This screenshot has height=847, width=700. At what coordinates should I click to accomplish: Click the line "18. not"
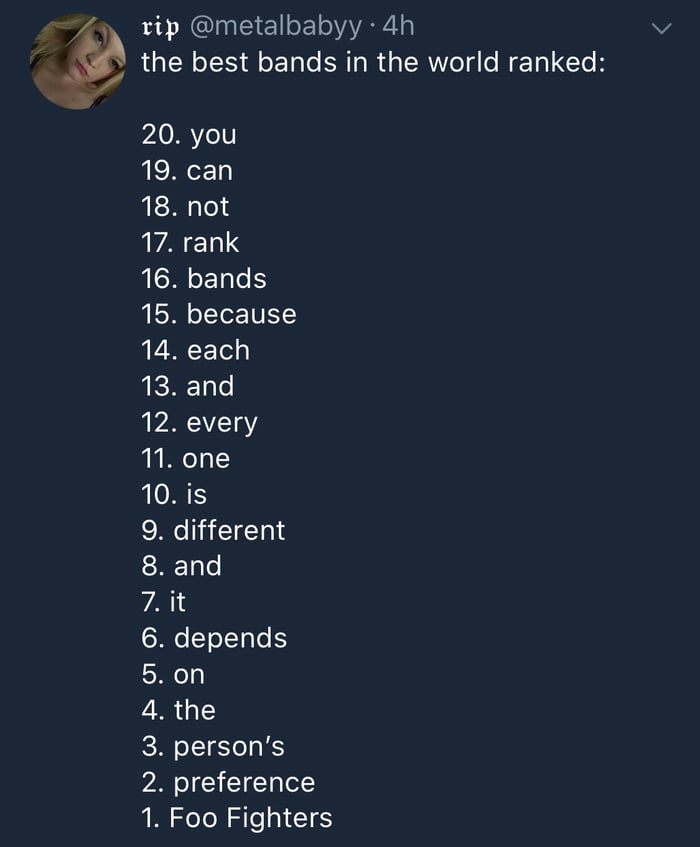pyautogui.click(x=186, y=206)
